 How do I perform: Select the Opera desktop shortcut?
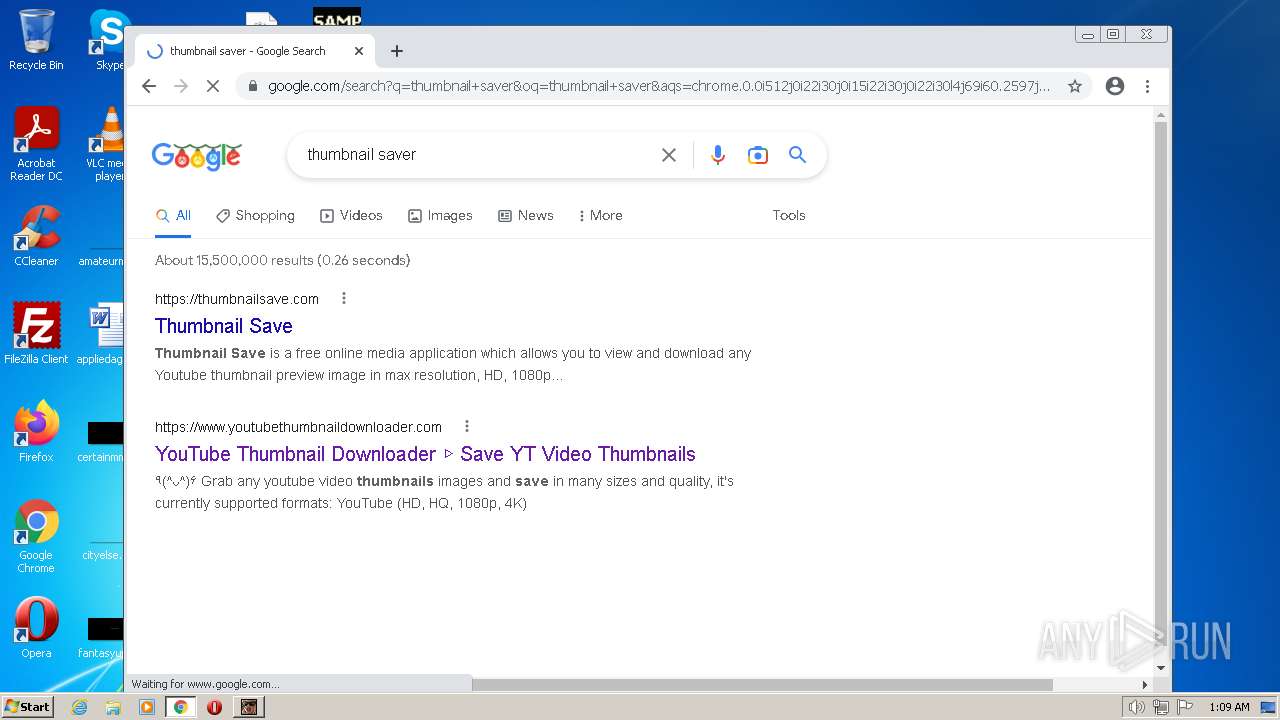(x=36, y=628)
